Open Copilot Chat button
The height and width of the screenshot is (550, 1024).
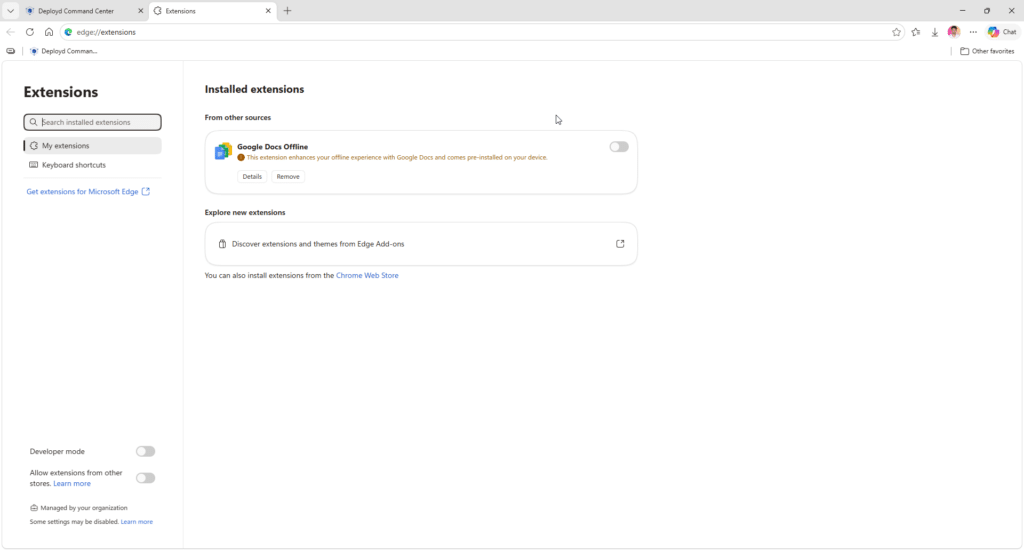(1002, 32)
